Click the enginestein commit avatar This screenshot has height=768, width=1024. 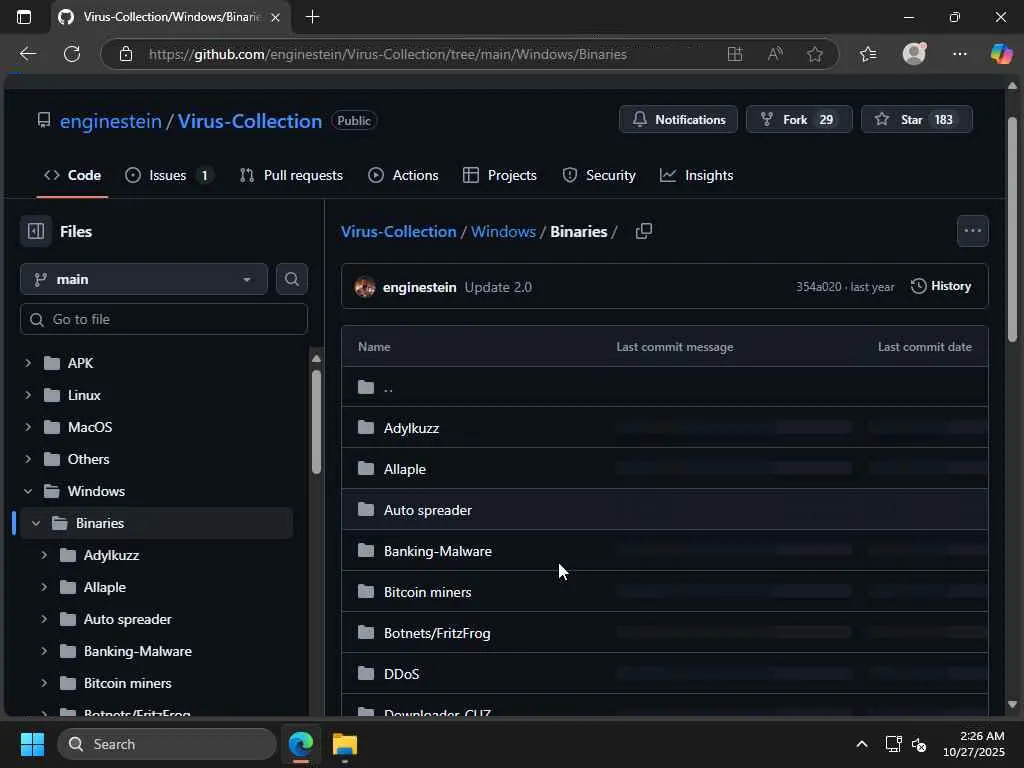coord(364,287)
